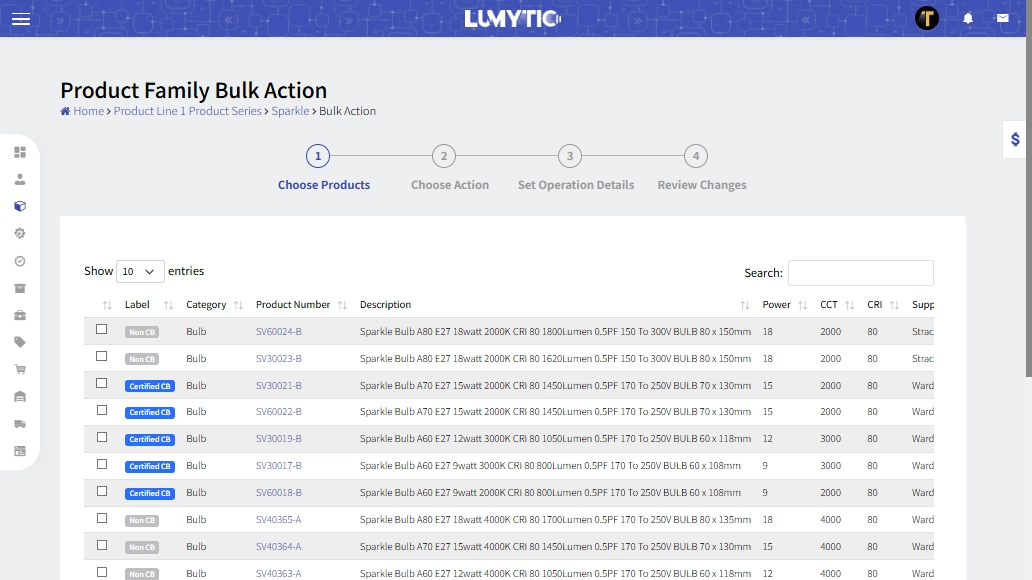This screenshot has width=1032, height=580.
Task: Click the LUMYTIC logo
Action: tap(513, 18)
